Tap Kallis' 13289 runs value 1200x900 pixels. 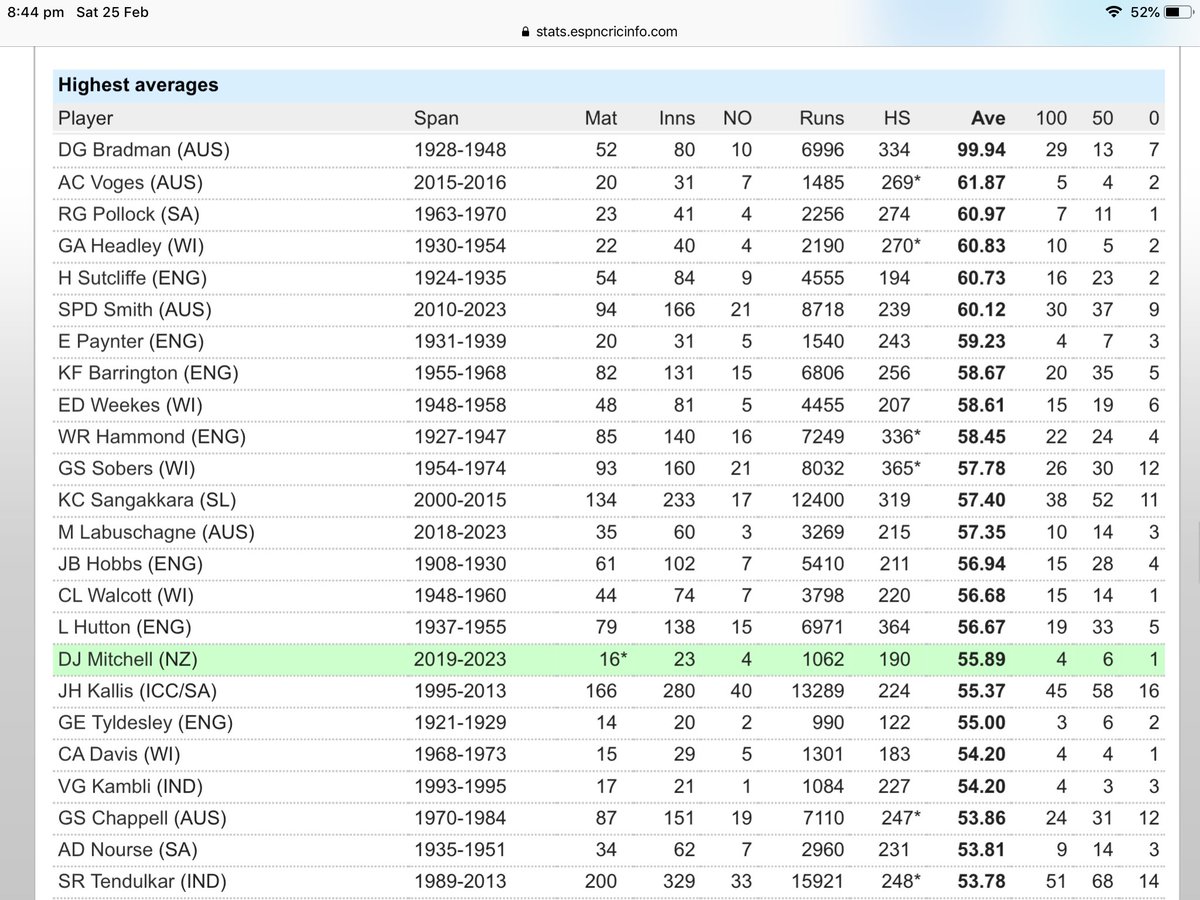tap(817, 690)
